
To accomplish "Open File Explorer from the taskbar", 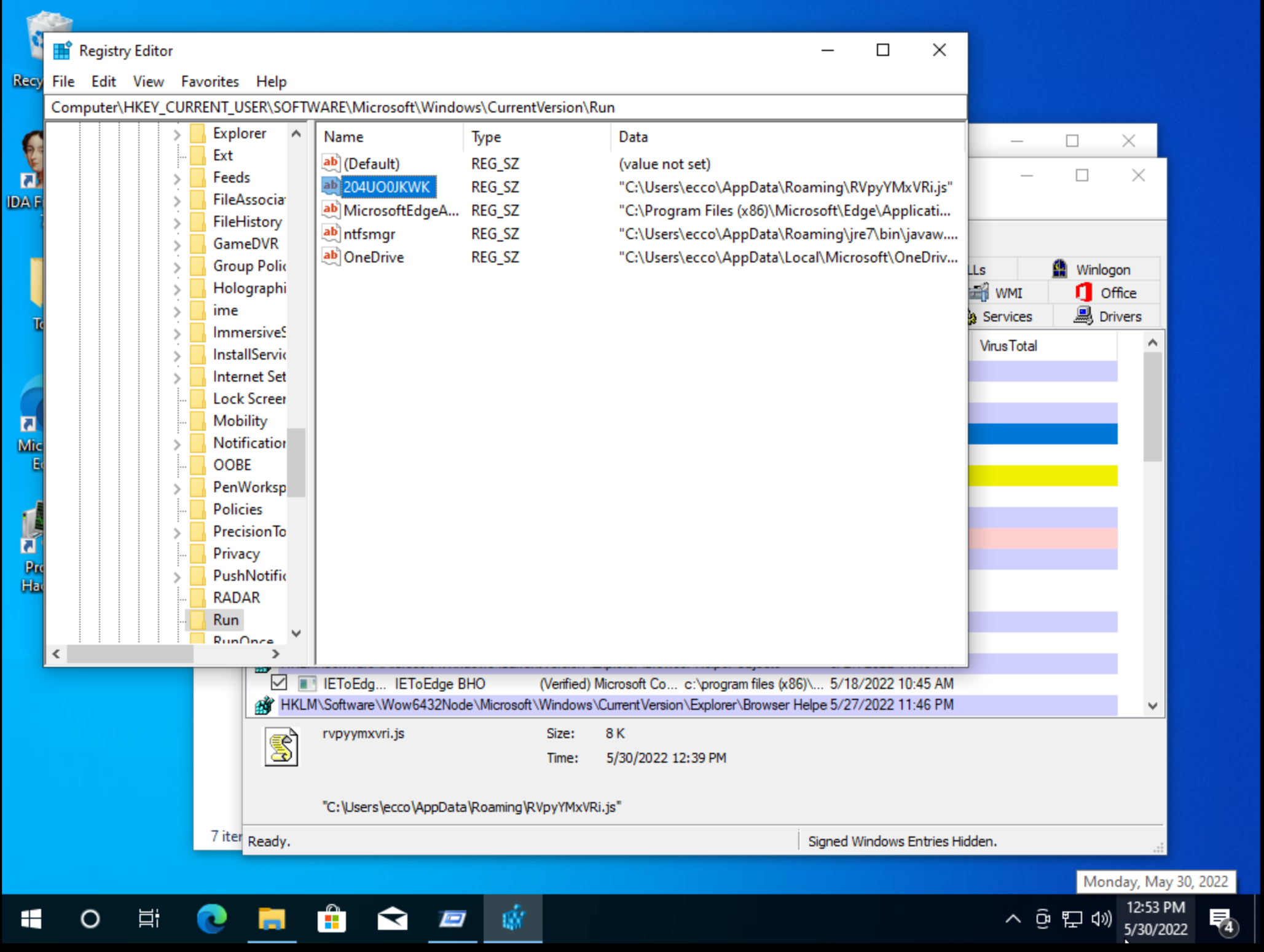I will pyautogui.click(x=271, y=918).
